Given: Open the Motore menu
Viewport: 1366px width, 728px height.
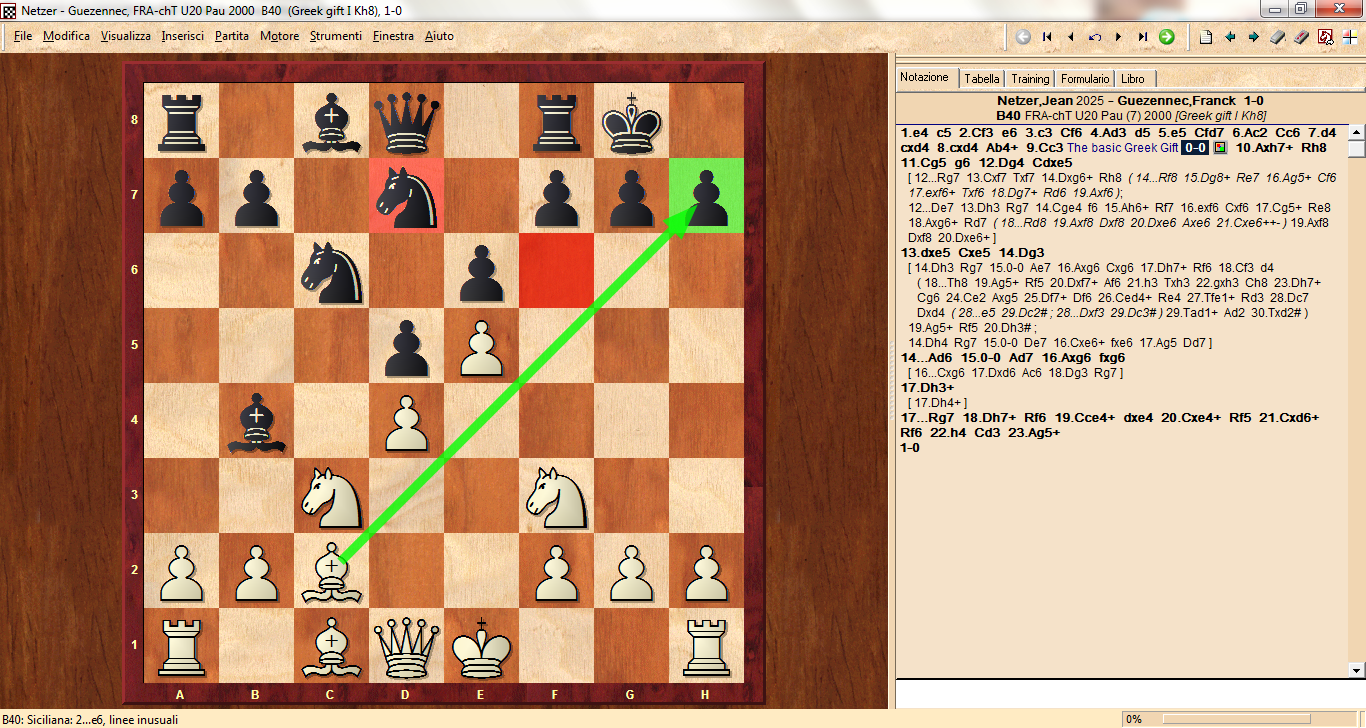Looking at the screenshot, I should pyautogui.click(x=279, y=36).
